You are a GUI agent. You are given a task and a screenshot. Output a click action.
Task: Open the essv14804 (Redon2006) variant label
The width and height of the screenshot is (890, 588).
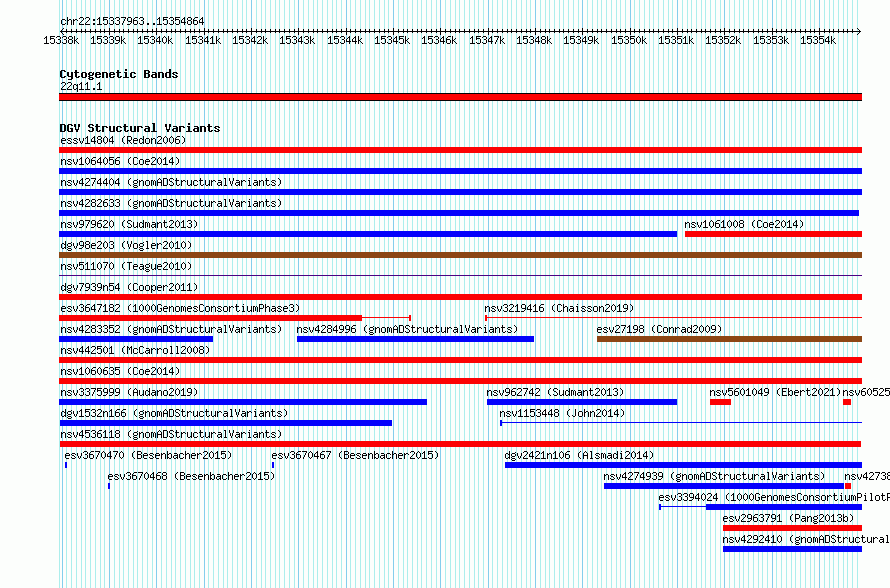point(123,140)
